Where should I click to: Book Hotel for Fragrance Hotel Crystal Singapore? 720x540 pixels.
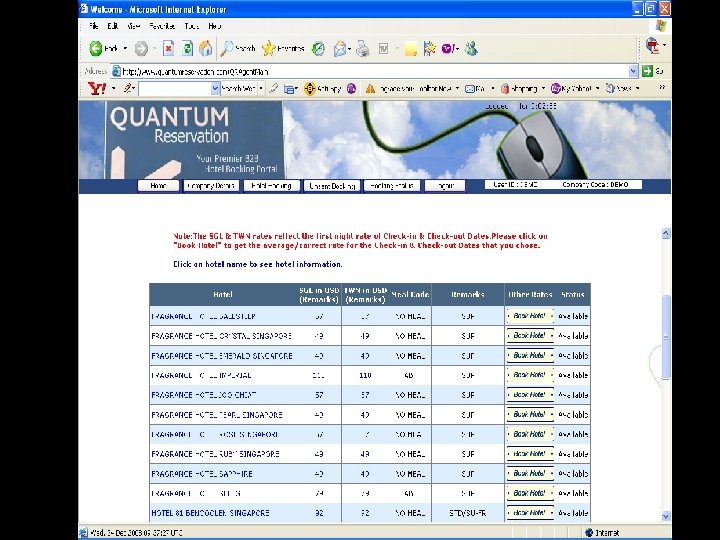[530, 336]
